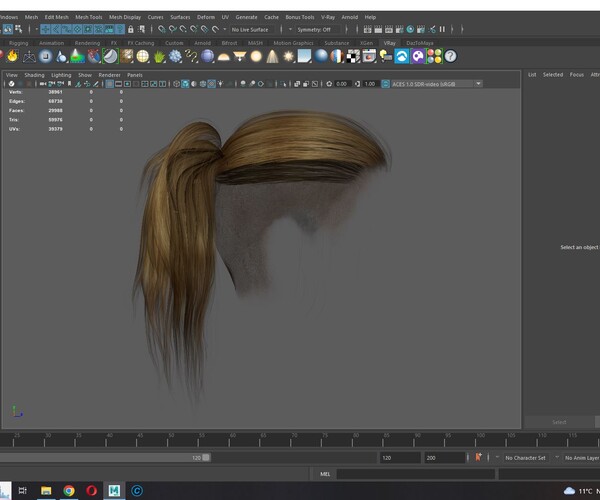Screen dimensions: 600x500
Task: Toggle the lock selection padlock icon
Action: pos(130,29)
